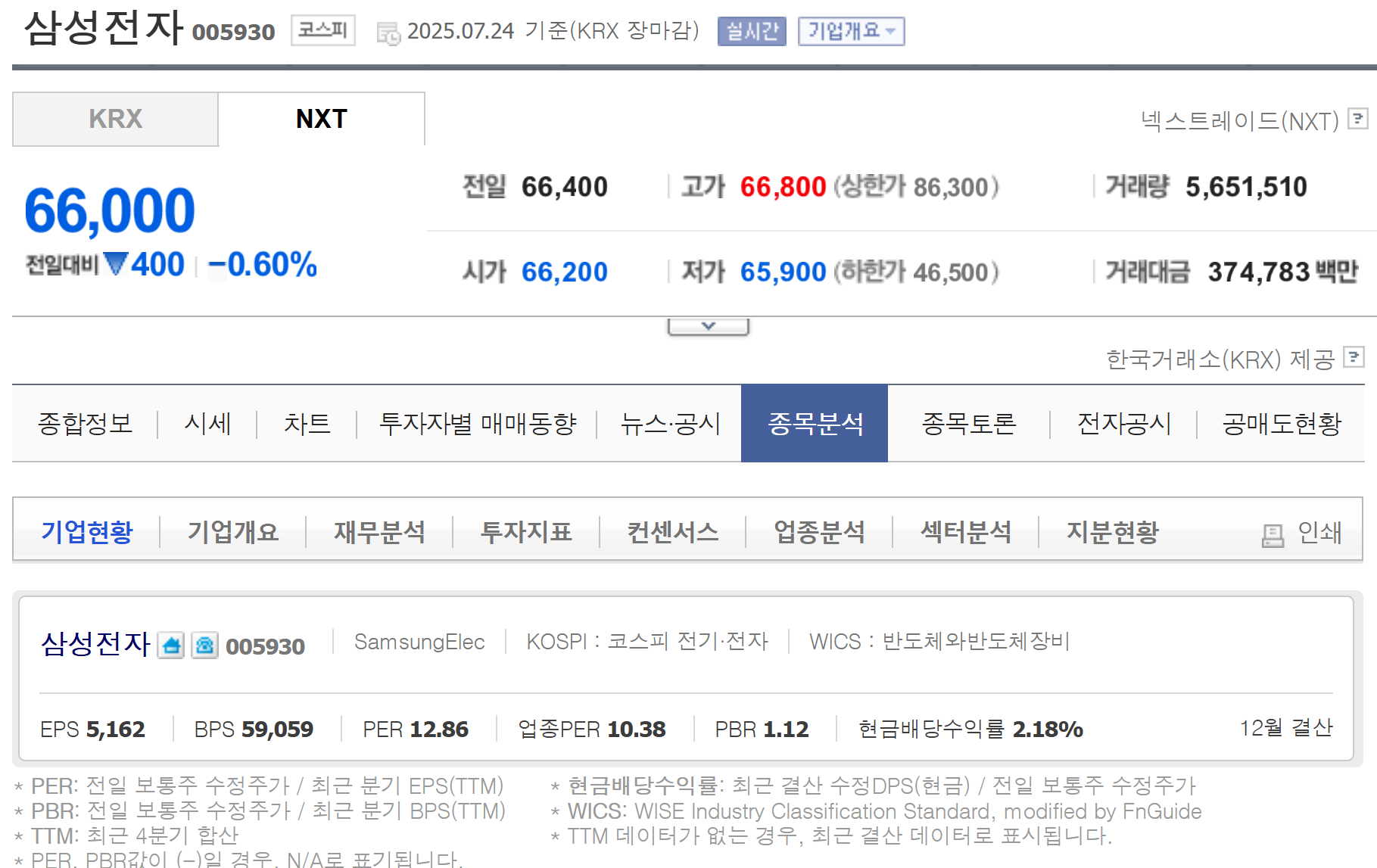Click the 12월 결산 text
The image size is (1377, 868).
(x=1286, y=727)
